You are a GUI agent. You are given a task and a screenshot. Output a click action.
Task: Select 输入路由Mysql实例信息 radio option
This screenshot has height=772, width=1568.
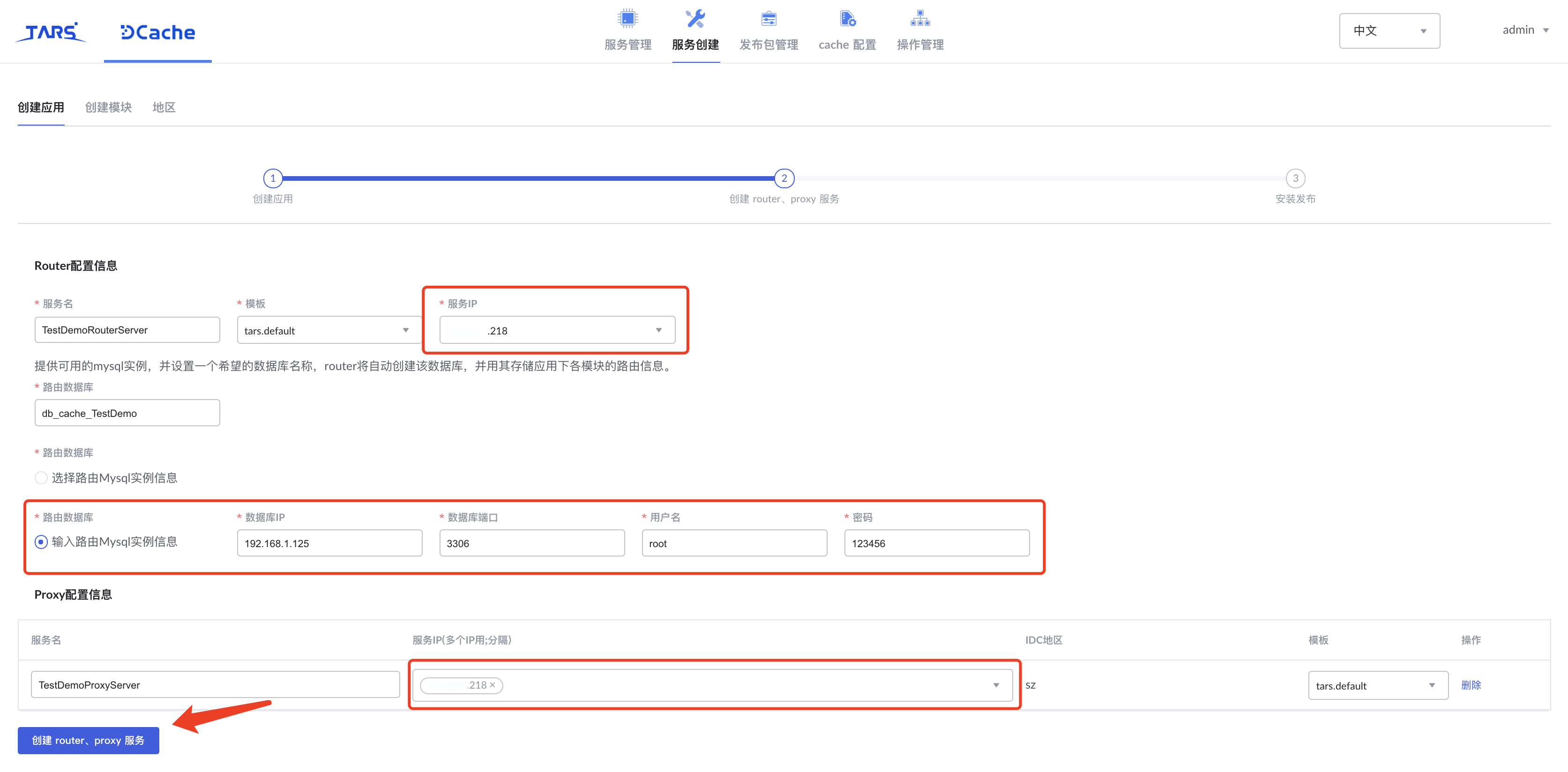(x=41, y=542)
